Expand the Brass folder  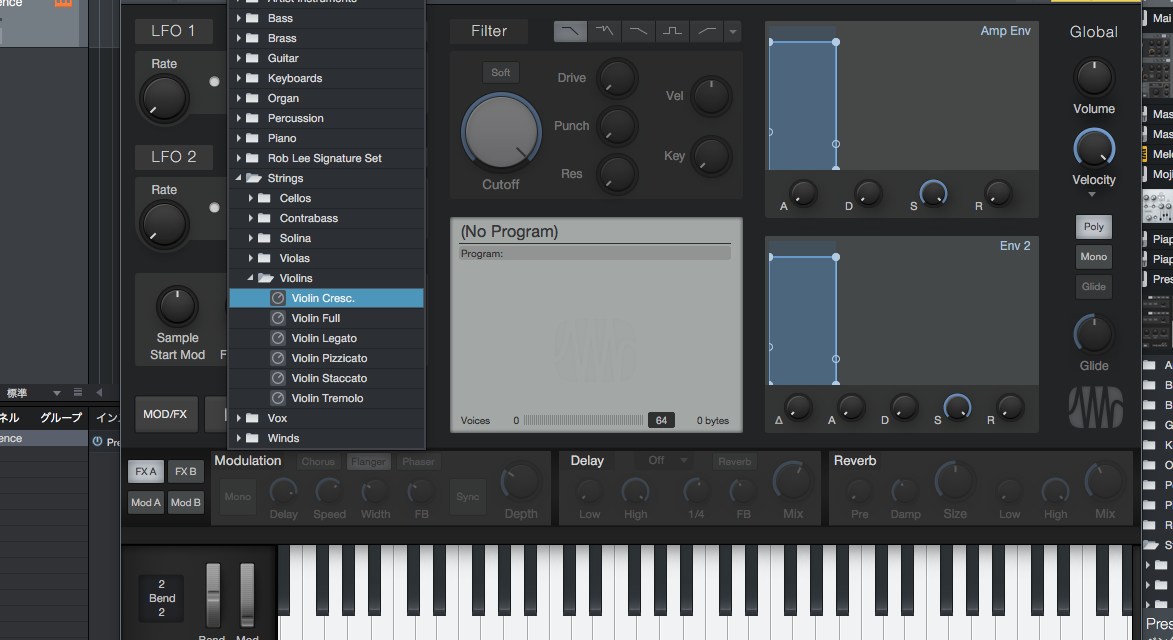(x=239, y=38)
